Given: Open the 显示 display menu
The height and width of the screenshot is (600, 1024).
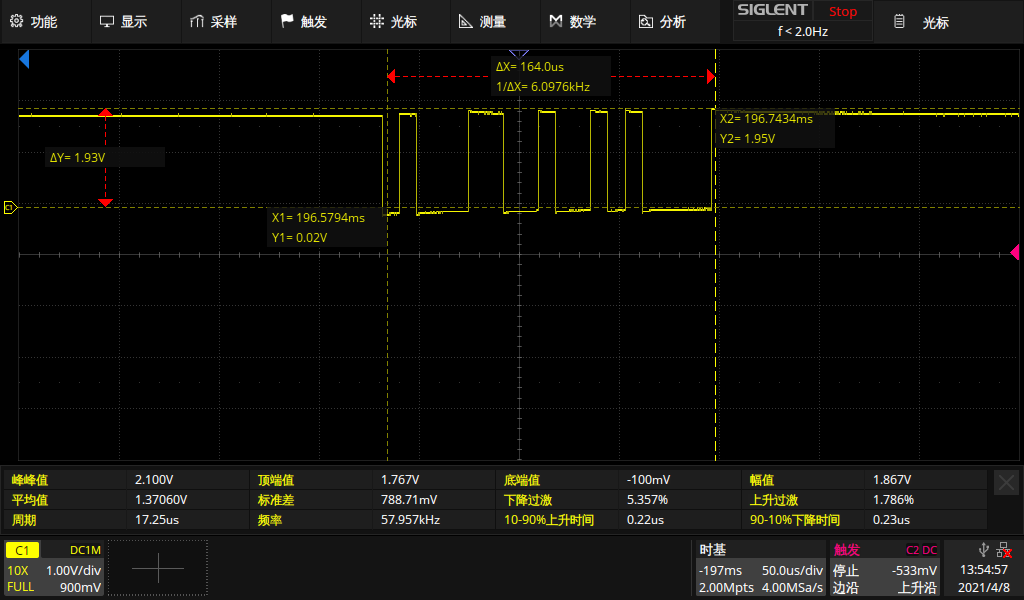Looking at the screenshot, I should click(x=123, y=21).
